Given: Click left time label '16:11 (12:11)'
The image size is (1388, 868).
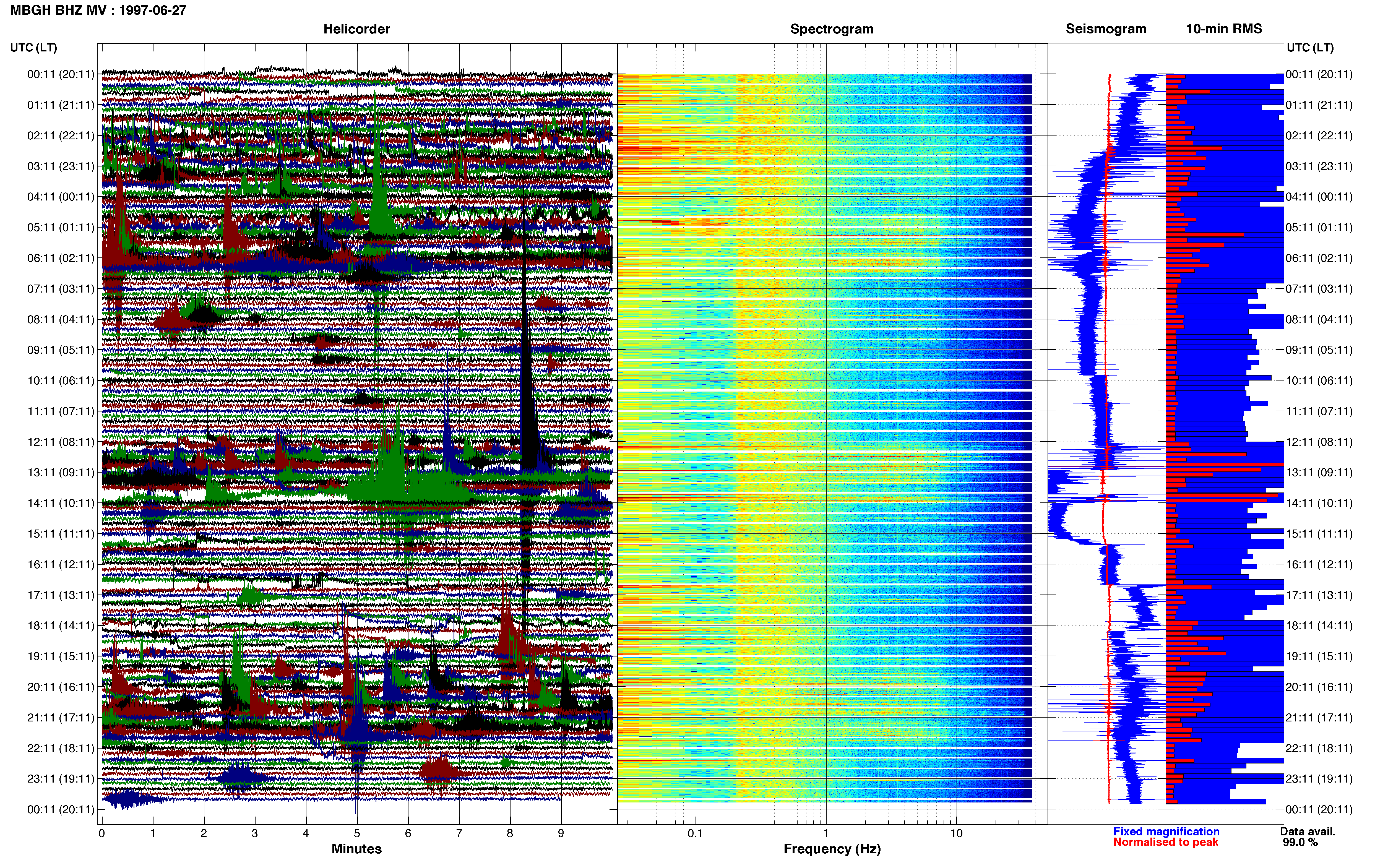Looking at the screenshot, I should point(60,564).
